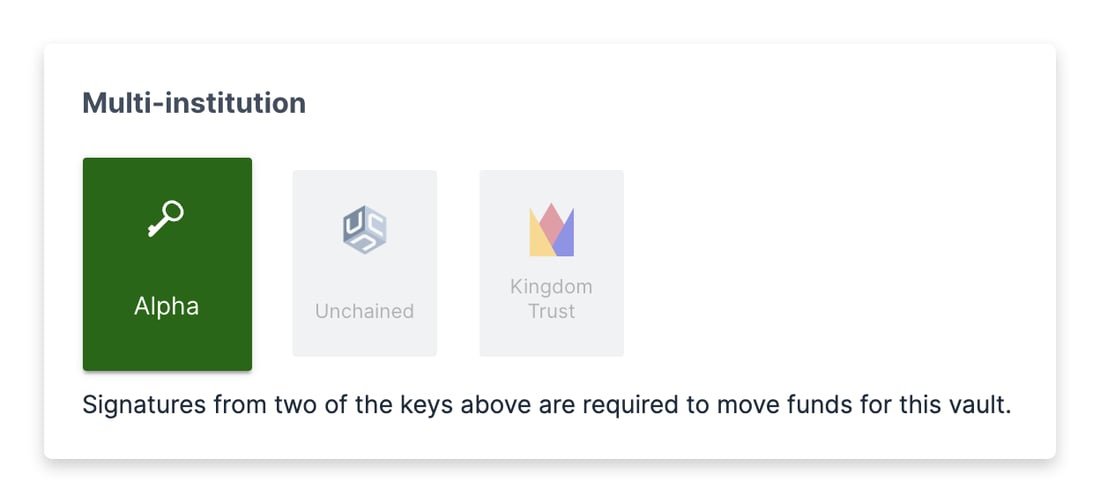Click the blue right section of crown logo
The height and width of the screenshot is (503, 1100).
point(565,235)
